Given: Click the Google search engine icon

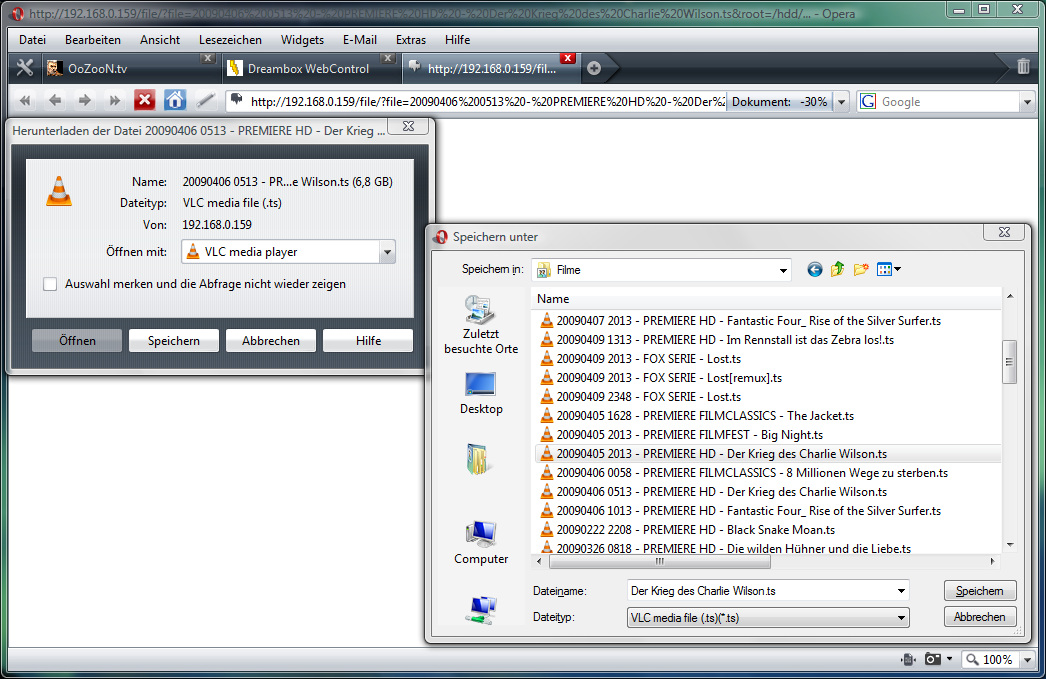Looking at the screenshot, I should (868, 101).
